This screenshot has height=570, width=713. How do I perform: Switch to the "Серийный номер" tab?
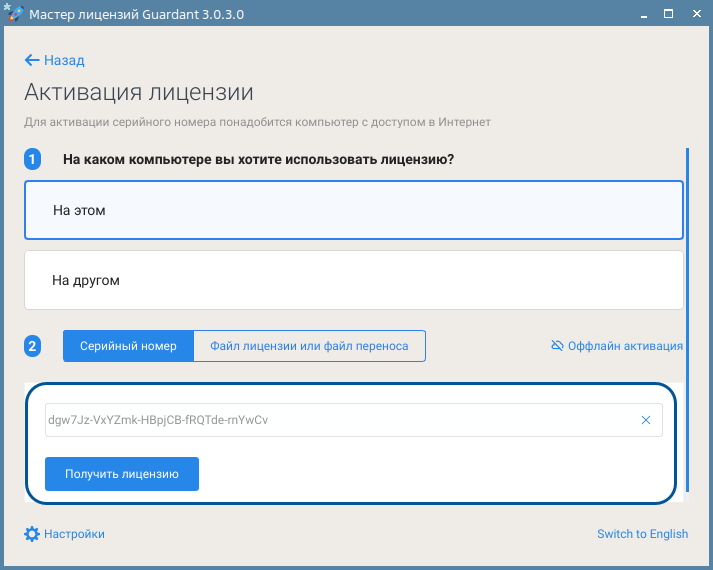[128, 346]
